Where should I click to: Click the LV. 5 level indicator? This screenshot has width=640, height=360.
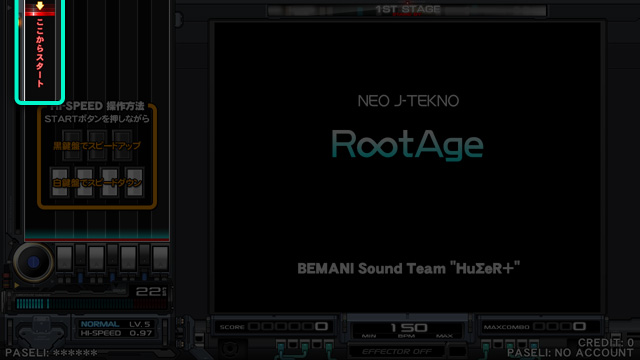140,324
